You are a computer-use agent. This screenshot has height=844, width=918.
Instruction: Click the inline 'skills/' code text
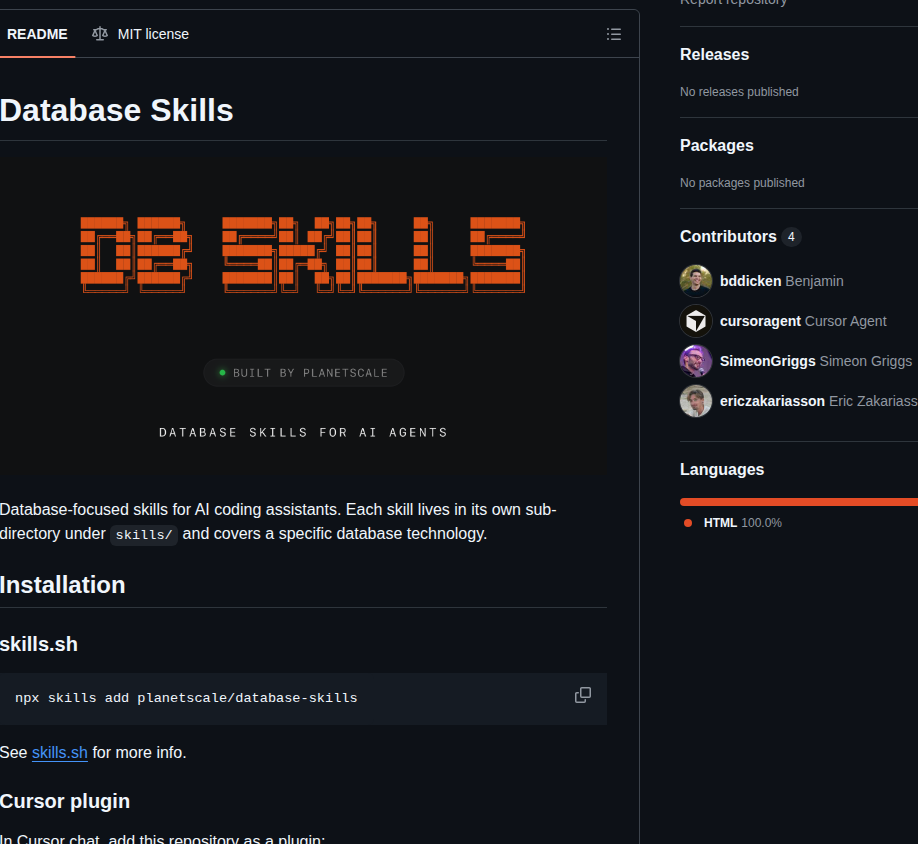(144, 534)
